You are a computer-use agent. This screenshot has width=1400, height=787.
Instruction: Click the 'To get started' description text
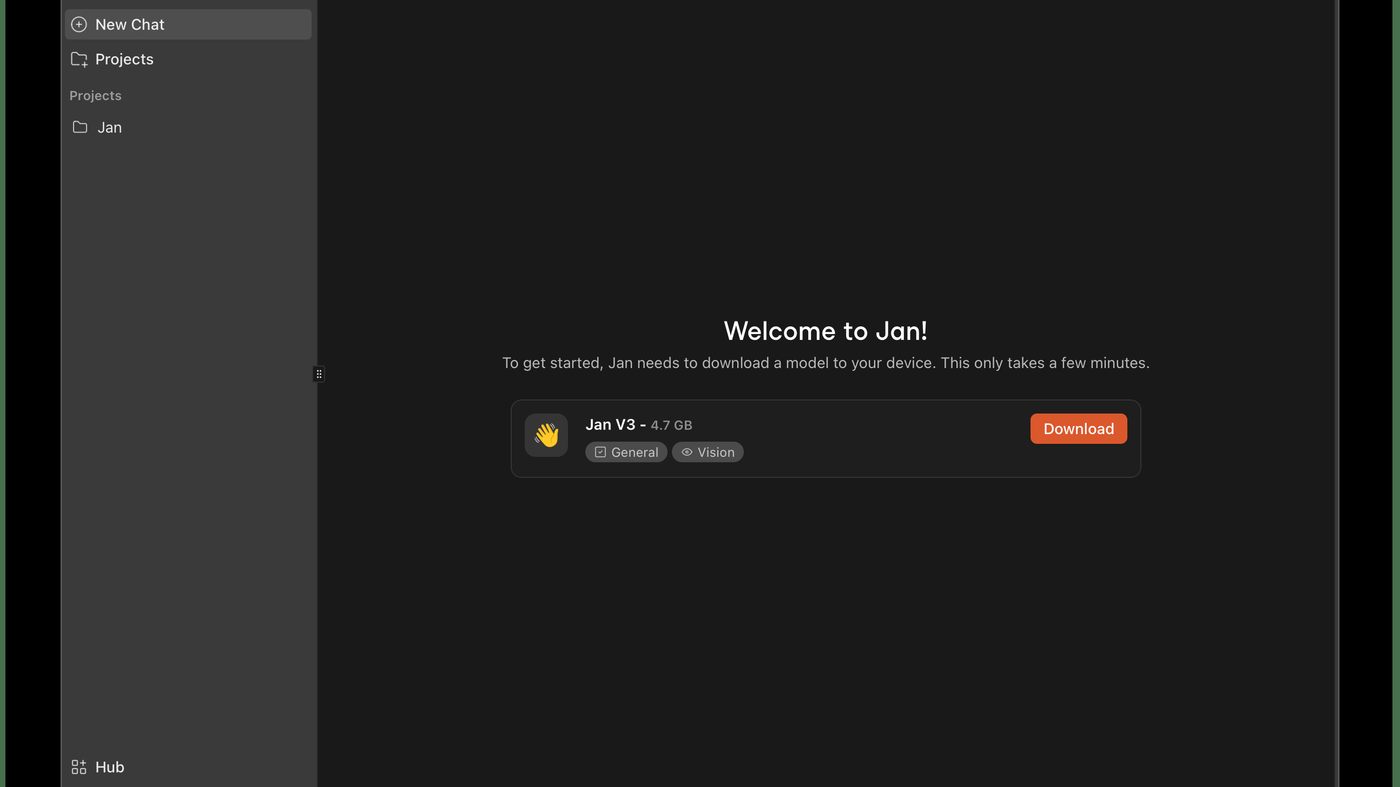826,363
